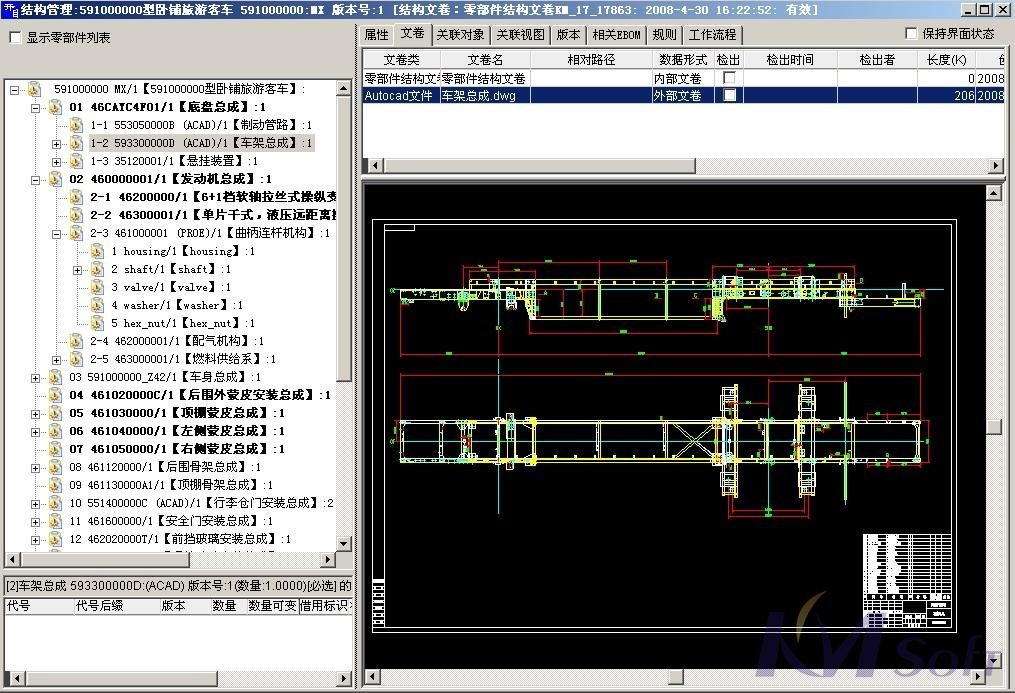Click the part icon for 1-2 车架总成

pos(76,143)
